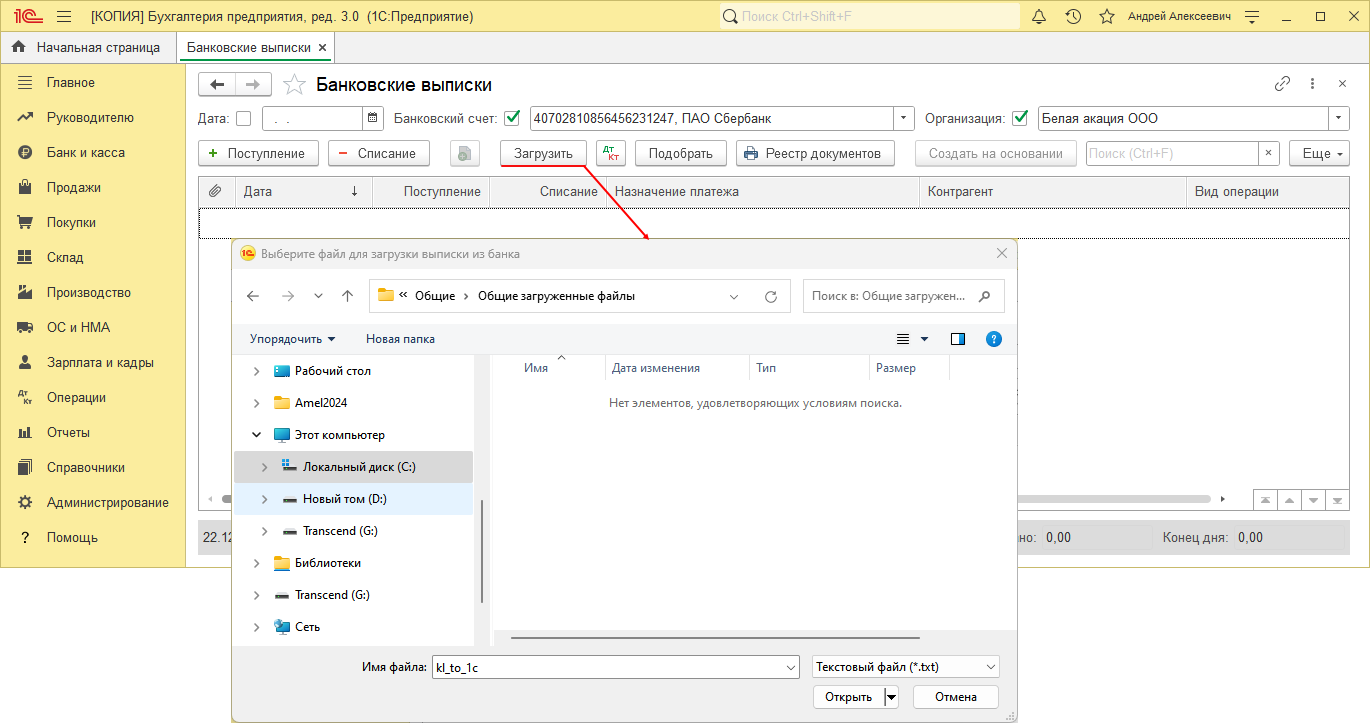Uncheck the Банковский счет filter checkbox

[513, 118]
